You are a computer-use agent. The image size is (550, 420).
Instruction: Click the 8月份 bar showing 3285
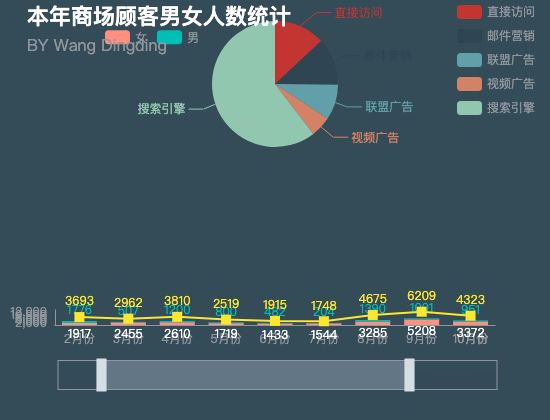pos(373,323)
